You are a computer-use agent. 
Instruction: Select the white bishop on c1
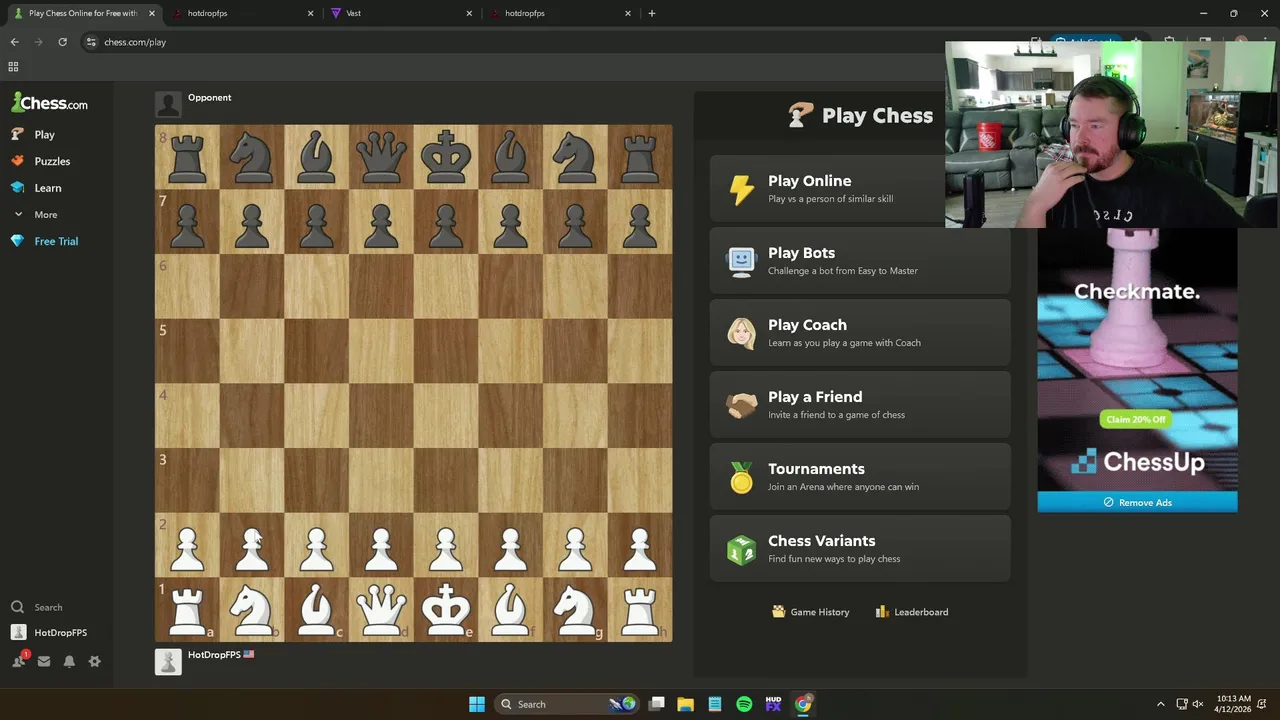point(317,609)
